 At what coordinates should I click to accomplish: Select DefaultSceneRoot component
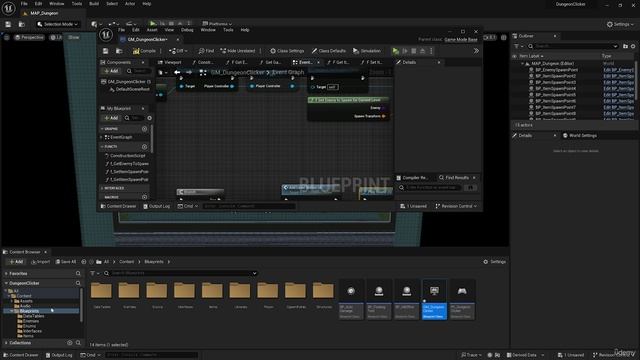pyautogui.click(x=129, y=89)
